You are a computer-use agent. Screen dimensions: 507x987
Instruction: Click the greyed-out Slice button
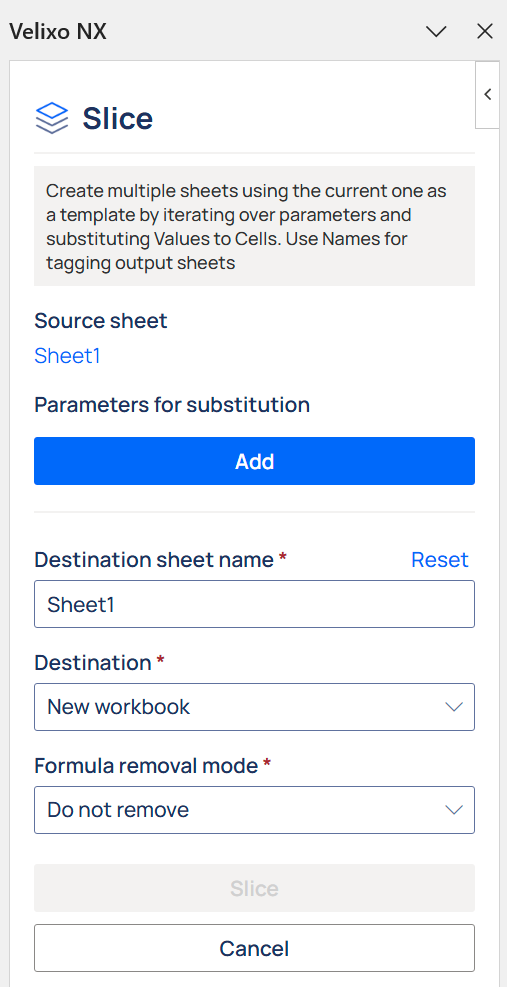tap(254, 888)
